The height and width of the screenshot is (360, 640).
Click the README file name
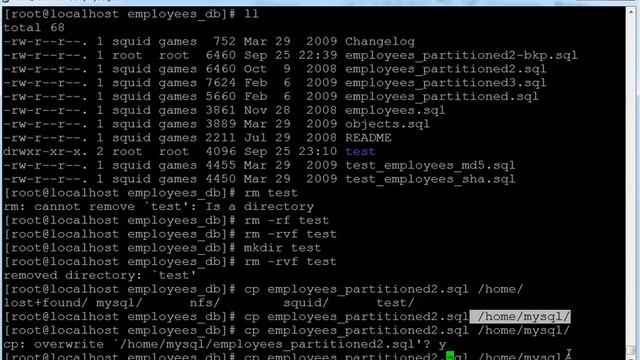click(x=368, y=138)
